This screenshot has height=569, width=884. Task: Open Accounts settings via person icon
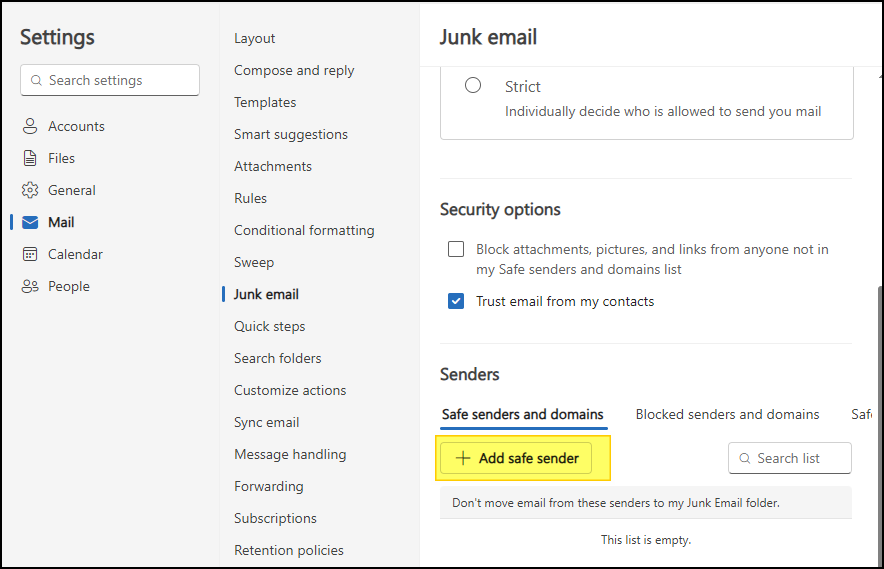click(x=30, y=126)
